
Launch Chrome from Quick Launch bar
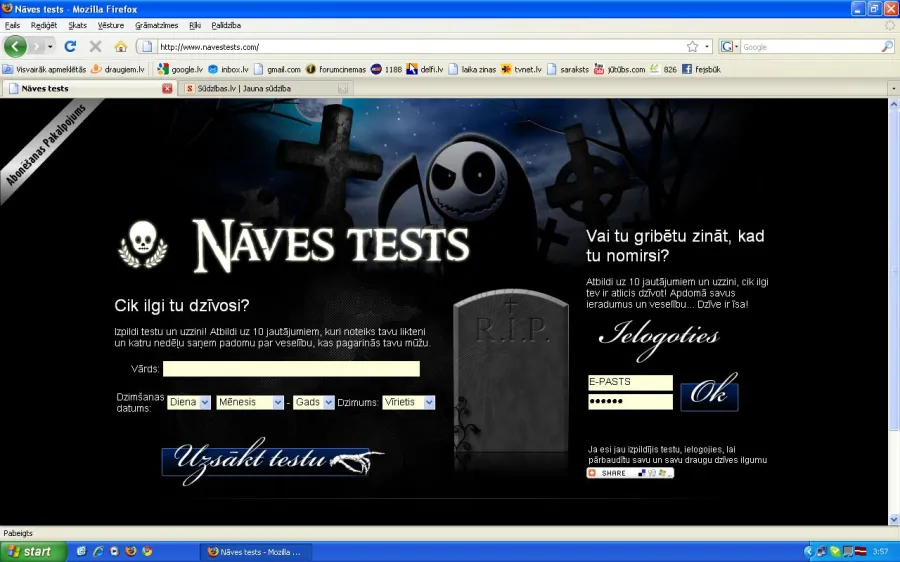click(148, 552)
